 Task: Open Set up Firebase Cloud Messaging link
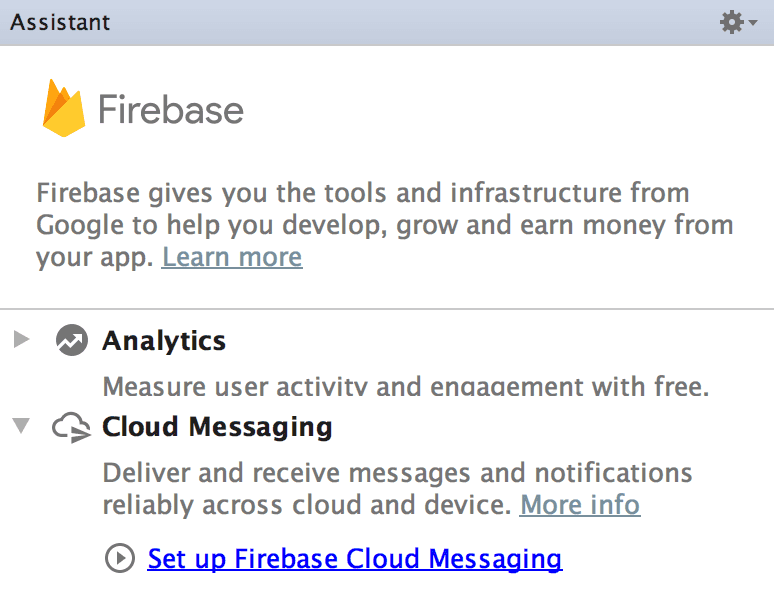pyautogui.click(x=355, y=559)
